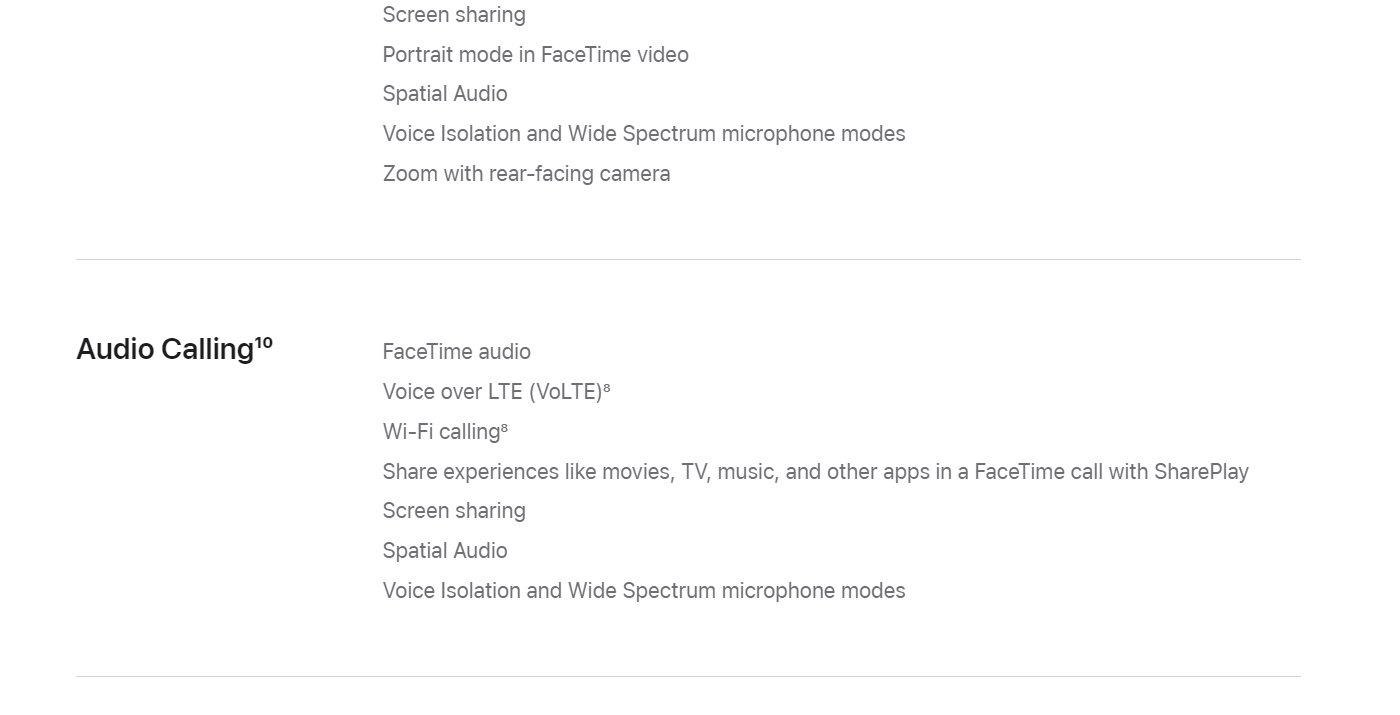
Task: Click the divider line above Audio Calling
Action: click(x=688, y=259)
